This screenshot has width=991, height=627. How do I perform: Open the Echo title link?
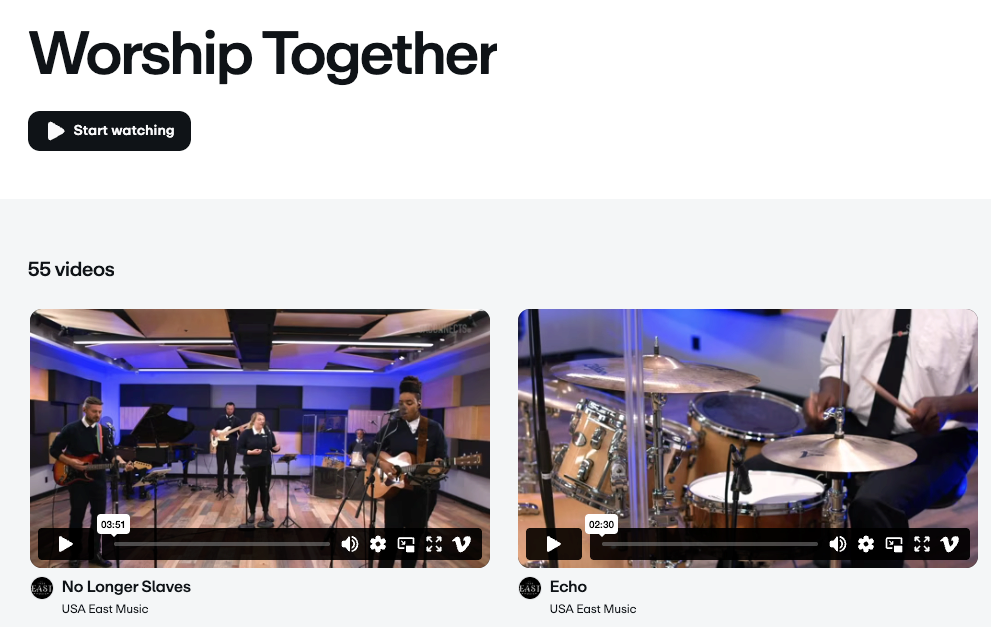pyautogui.click(x=568, y=587)
